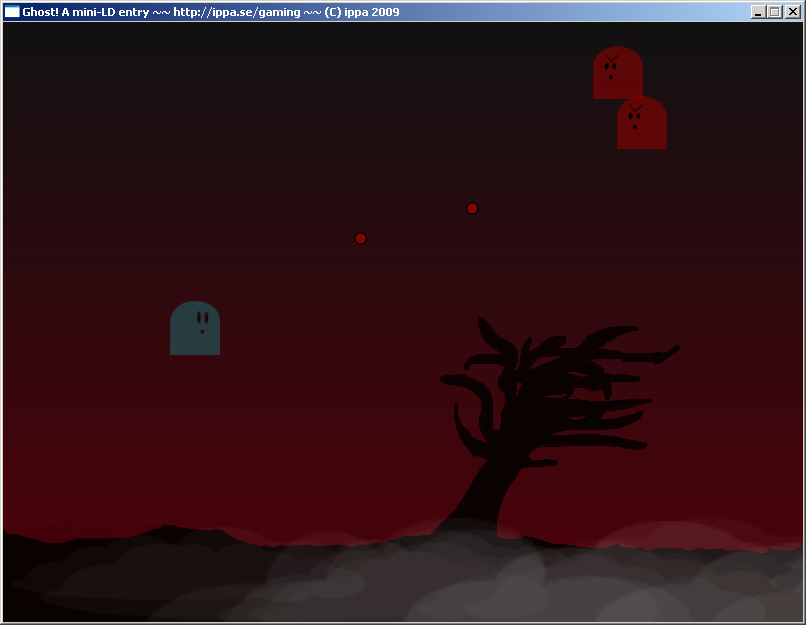The width and height of the screenshot is (806, 625).
Task: Click the blue-gray player ghost
Action: (195, 328)
